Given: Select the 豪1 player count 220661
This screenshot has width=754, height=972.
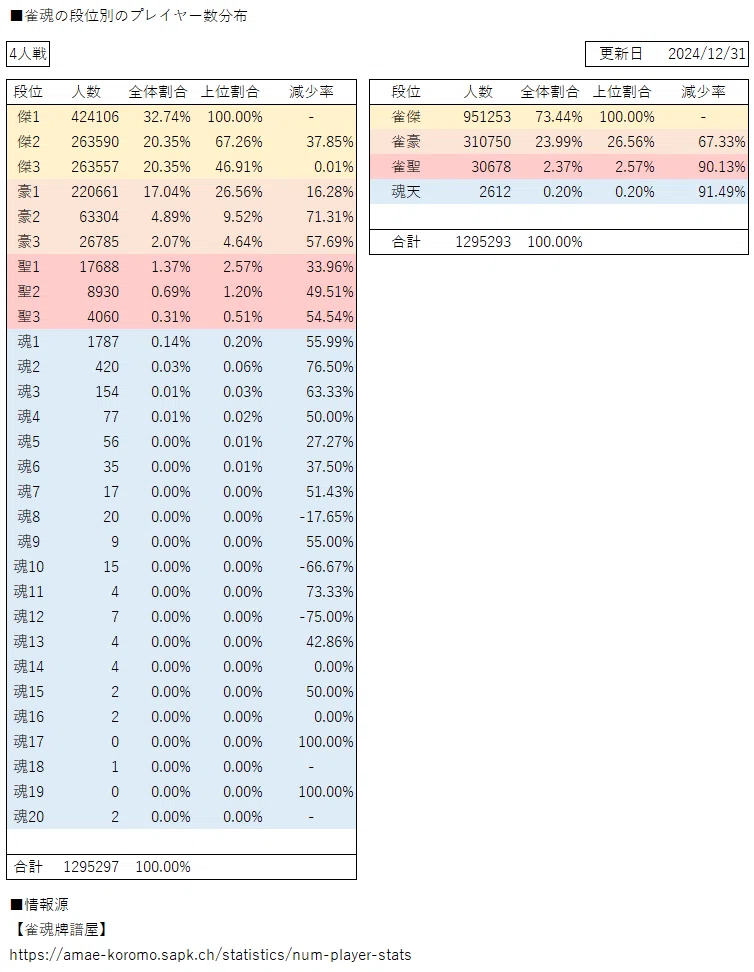Looking at the screenshot, I should 95,192.
